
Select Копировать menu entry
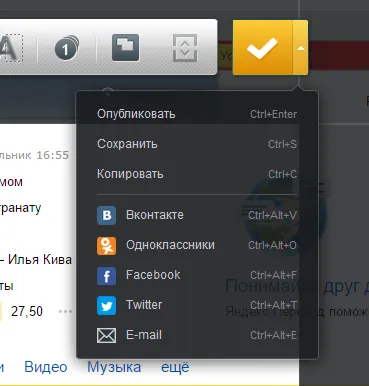[197, 174]
